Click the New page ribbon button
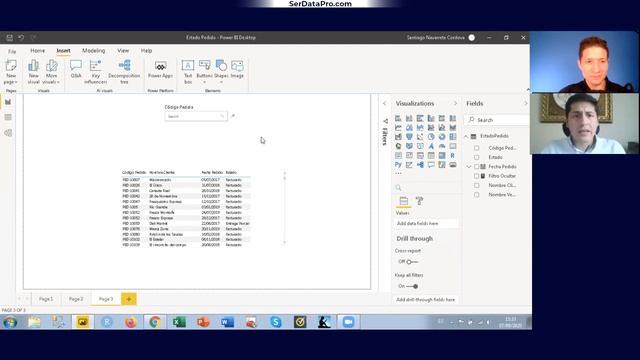640x360 pixels. click(x=11, y=72)
